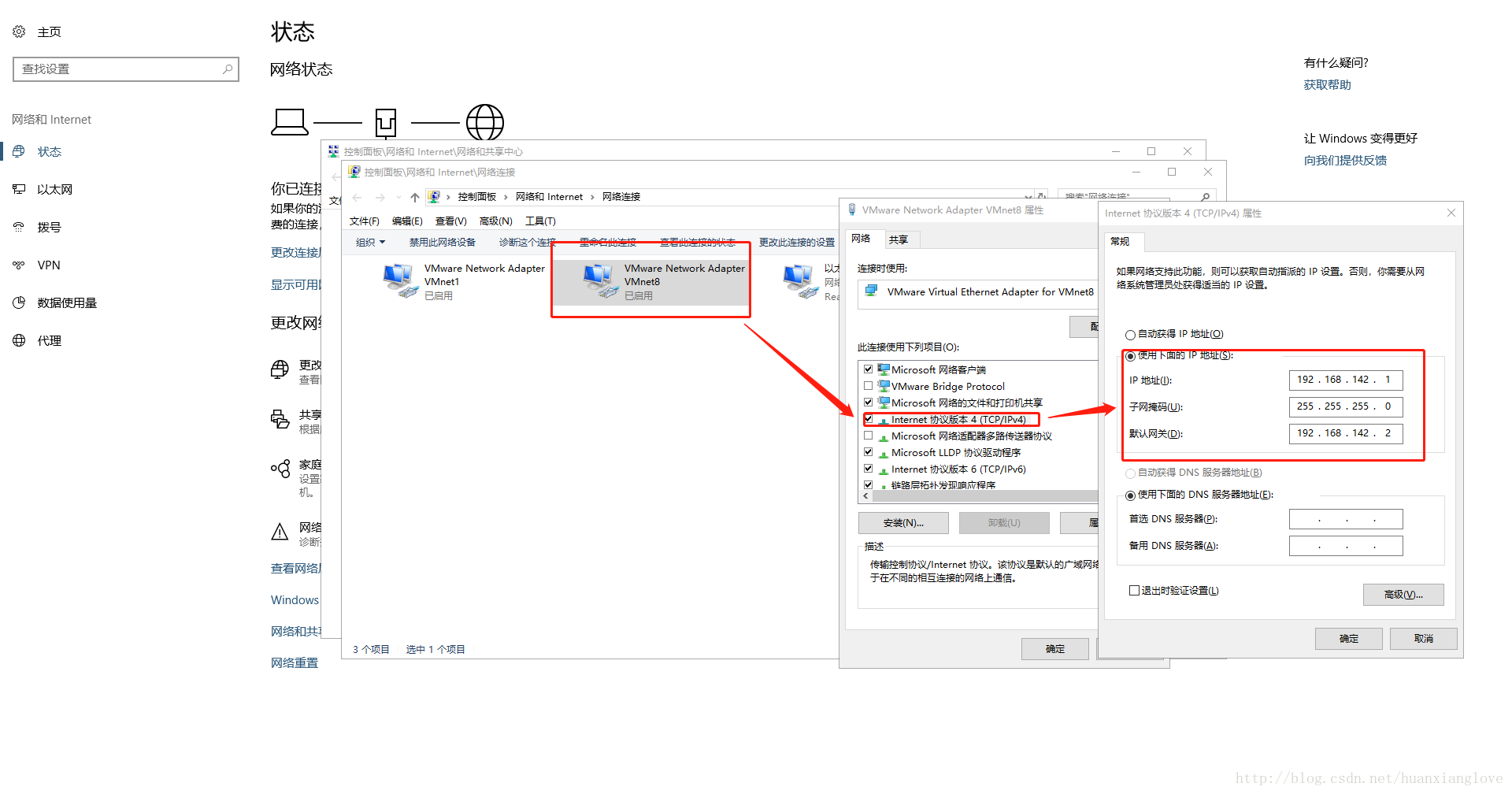Click 安装(N)... button
The width and height of the screenshot is (1512, 794).
click(903, 523)
